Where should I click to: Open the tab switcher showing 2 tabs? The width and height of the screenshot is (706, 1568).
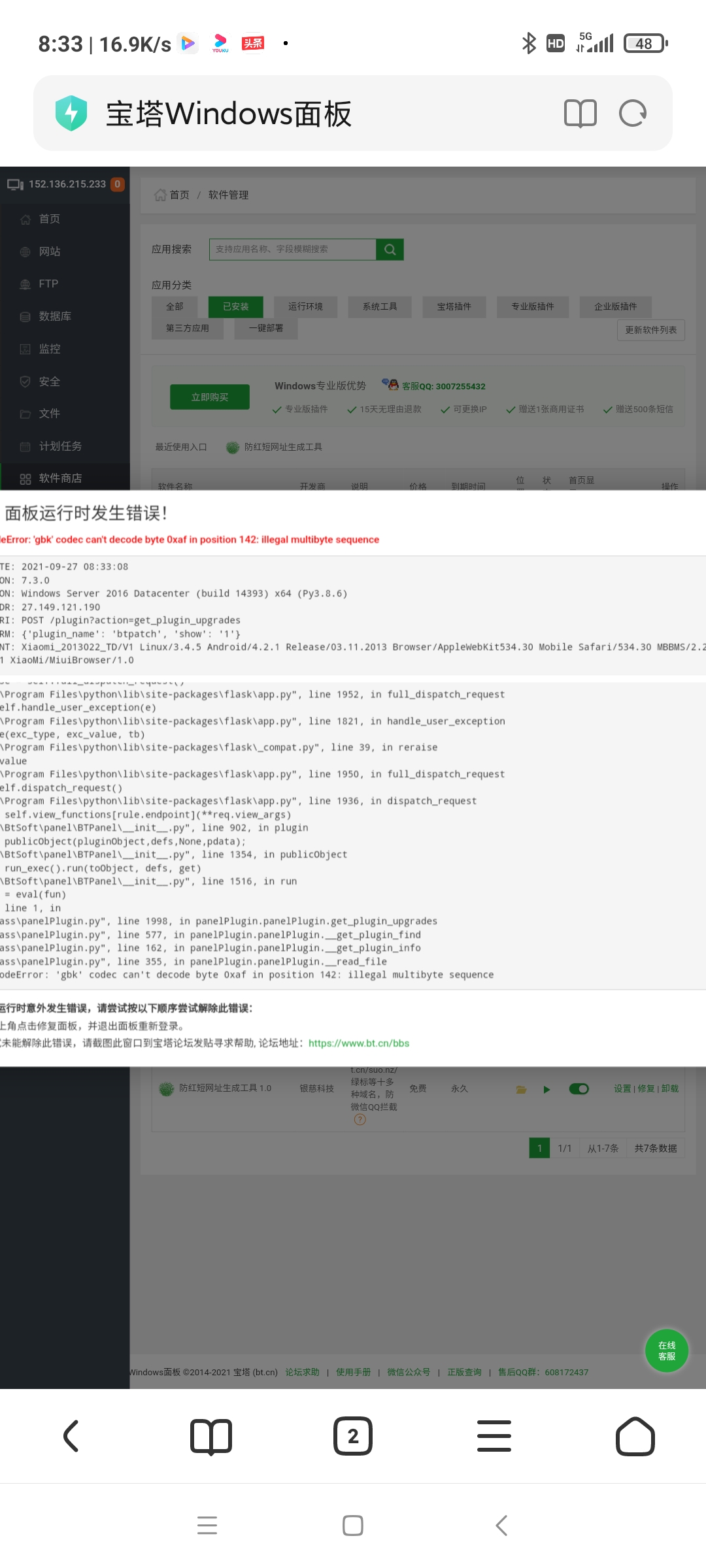(x=353, y=1436)
